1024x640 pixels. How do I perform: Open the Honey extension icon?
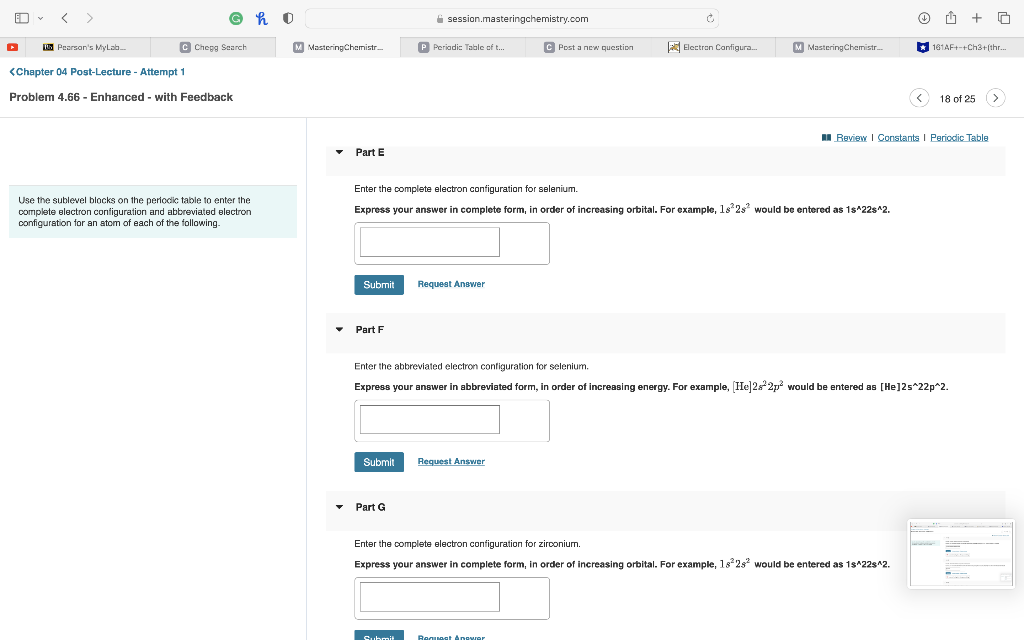[262, 19]
